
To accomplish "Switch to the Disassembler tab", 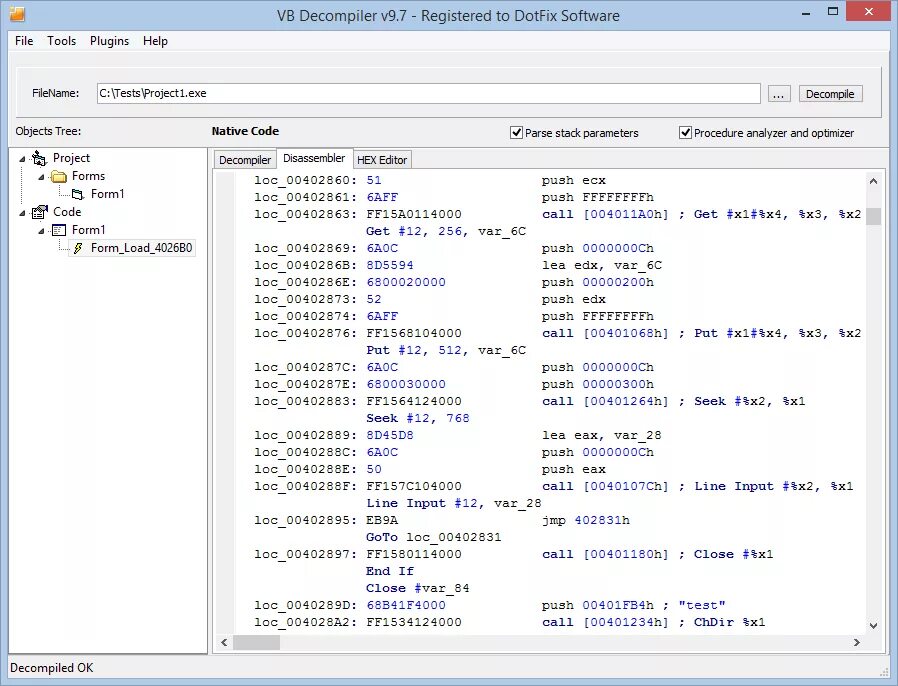I will (x=314, y=158).
